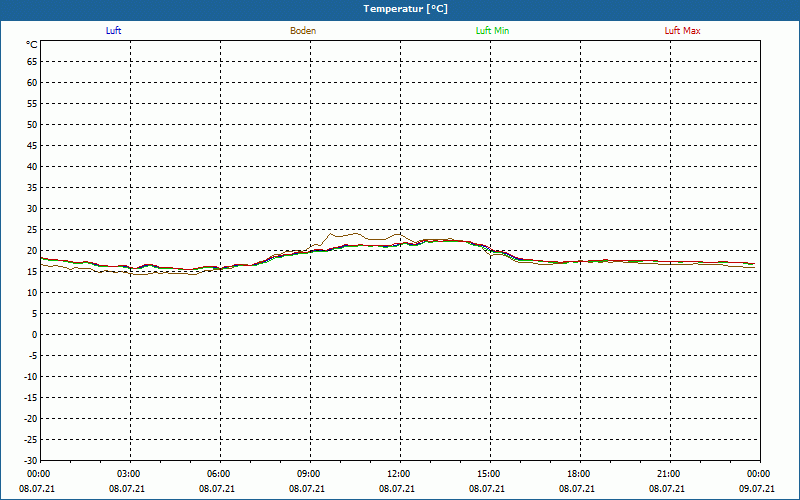Click the 20 y-axis value

click(32, 251)
